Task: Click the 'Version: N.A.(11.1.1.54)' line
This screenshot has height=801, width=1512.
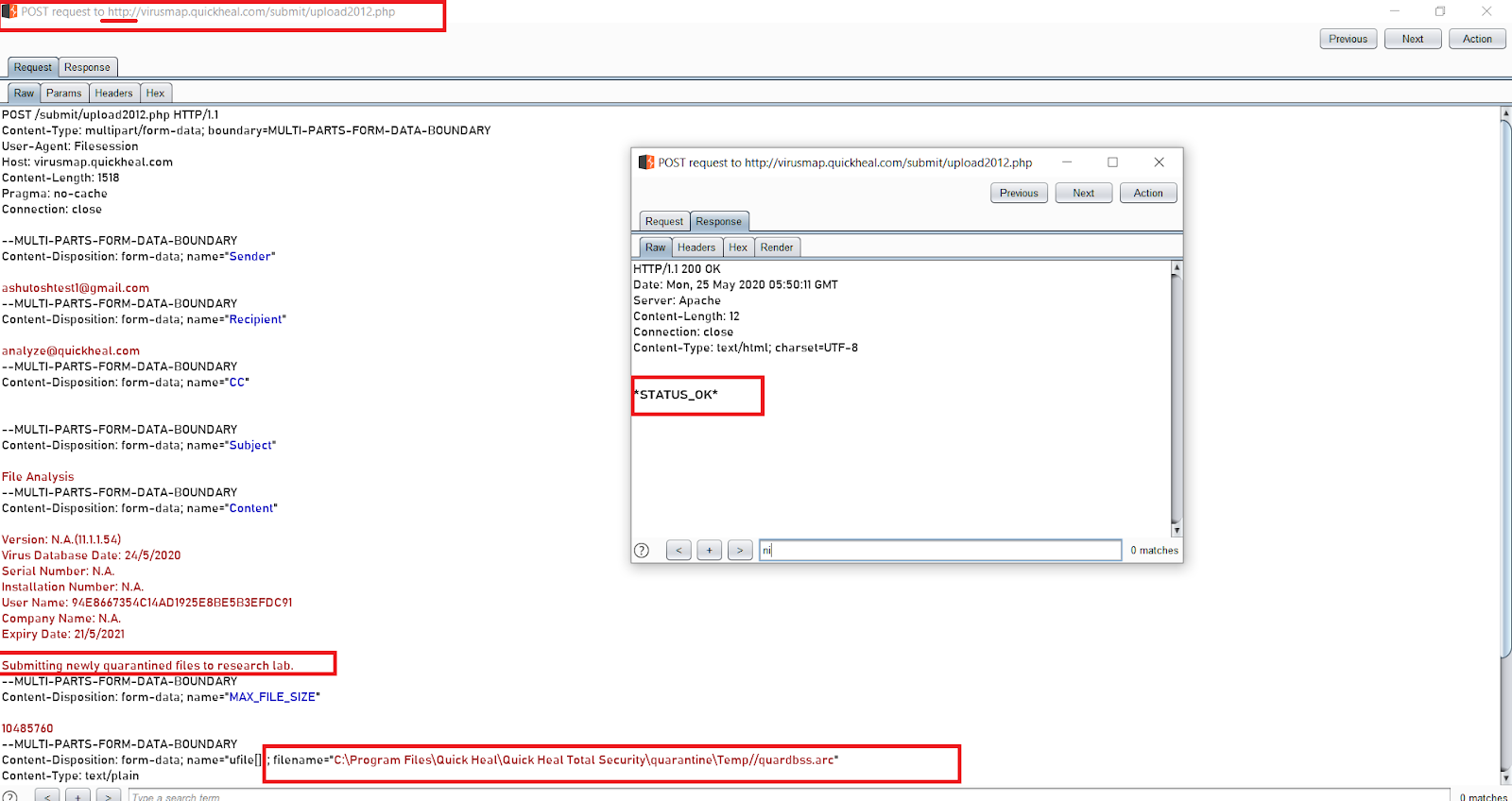Action: [61, 539]
